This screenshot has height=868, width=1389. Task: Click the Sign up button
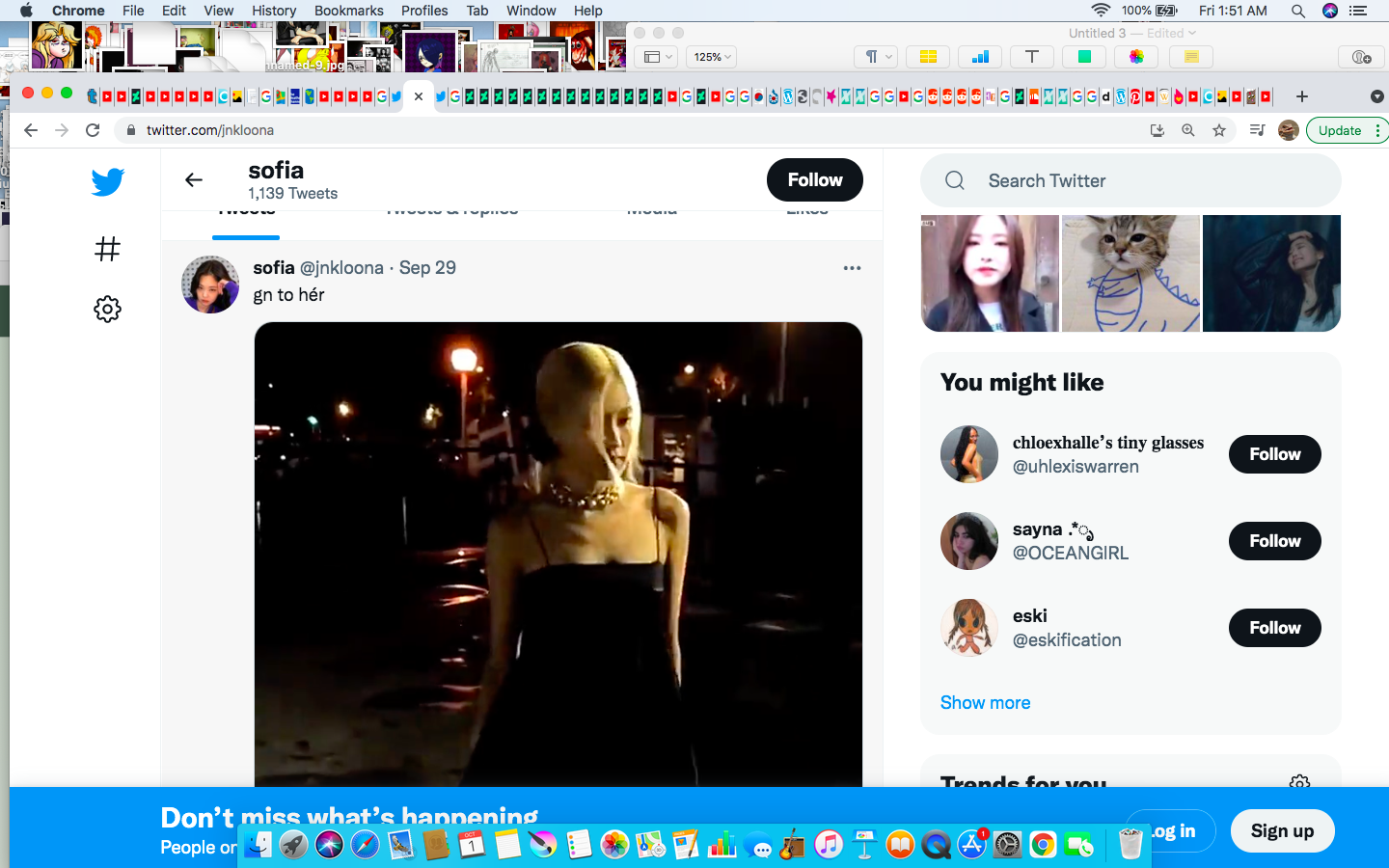coord(1282,831)
